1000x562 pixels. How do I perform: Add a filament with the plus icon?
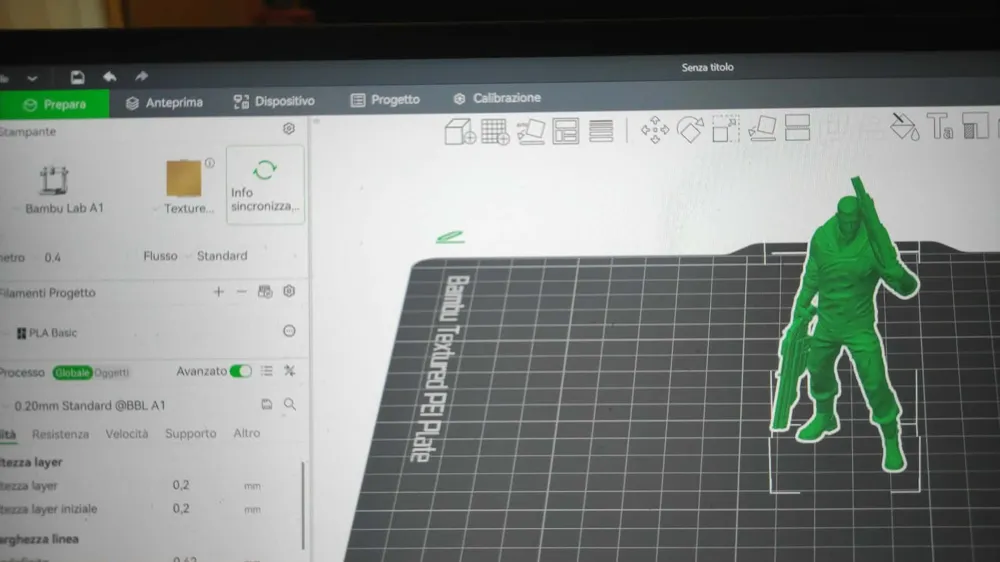point(218,292)
